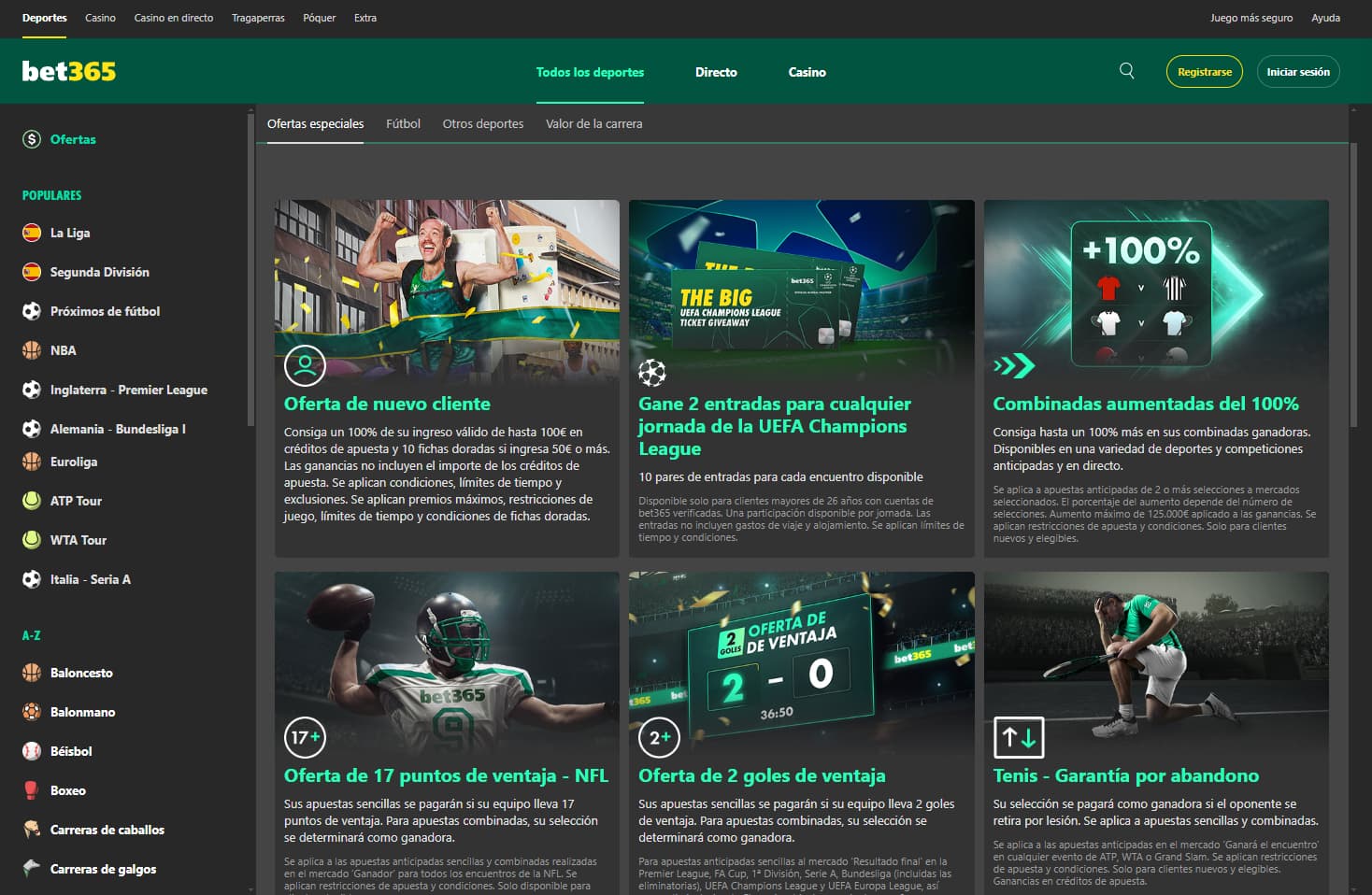The width and height of the screenshot is (1372, 895).
Task: Select Tragaperras from the top menu
Action: coord(258,17)
